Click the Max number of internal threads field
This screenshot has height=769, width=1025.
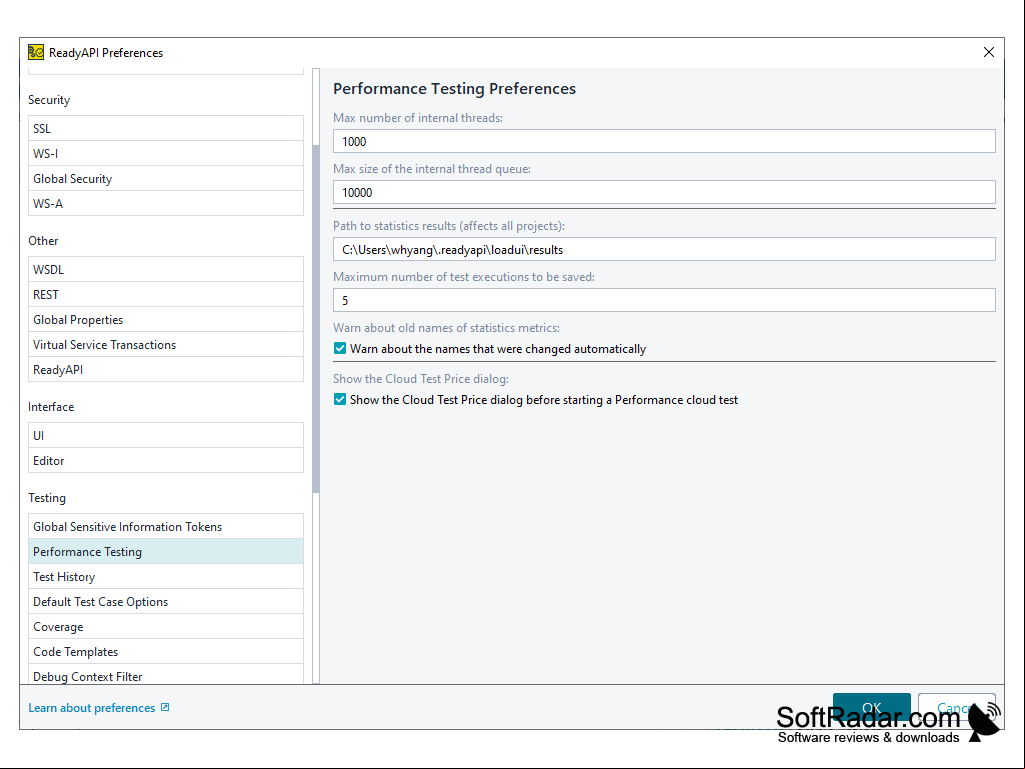coord(664,141)
